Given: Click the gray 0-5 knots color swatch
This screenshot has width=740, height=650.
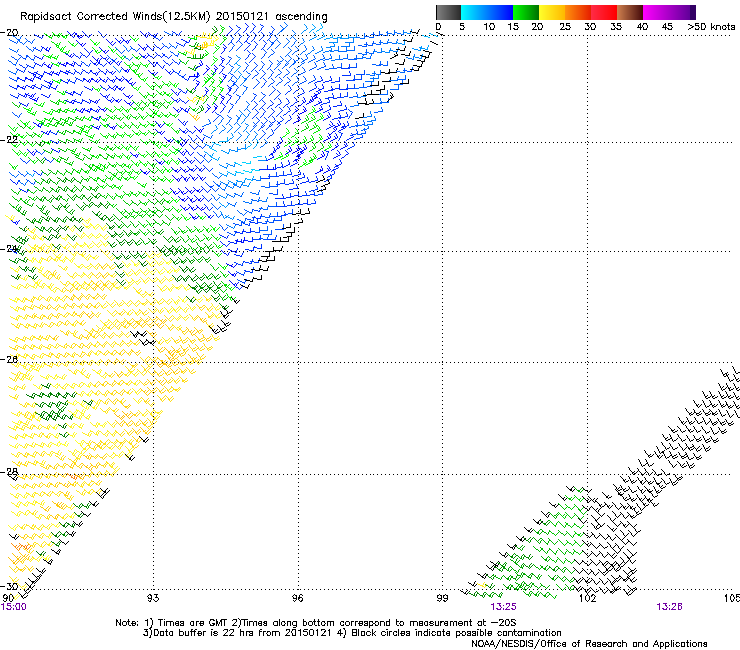Looking at the screenshot, I should pos(448,12).
